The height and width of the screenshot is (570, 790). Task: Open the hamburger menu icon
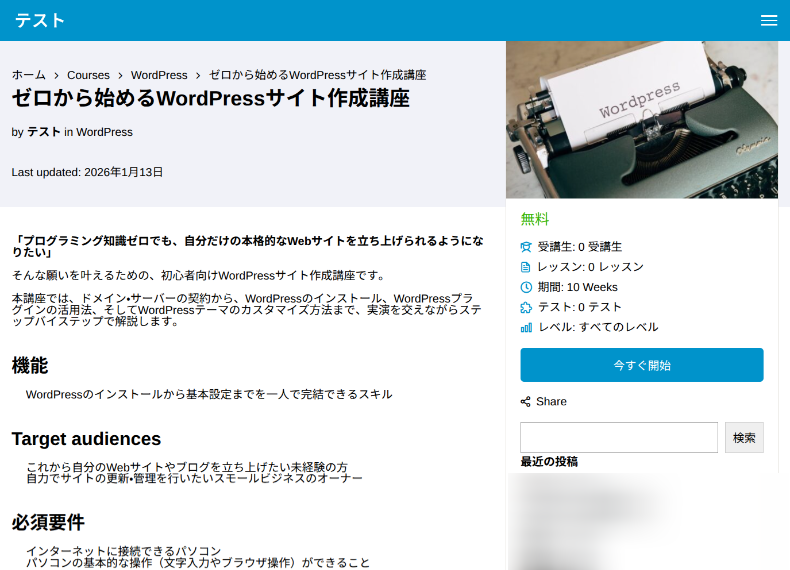tap(769, 20)
